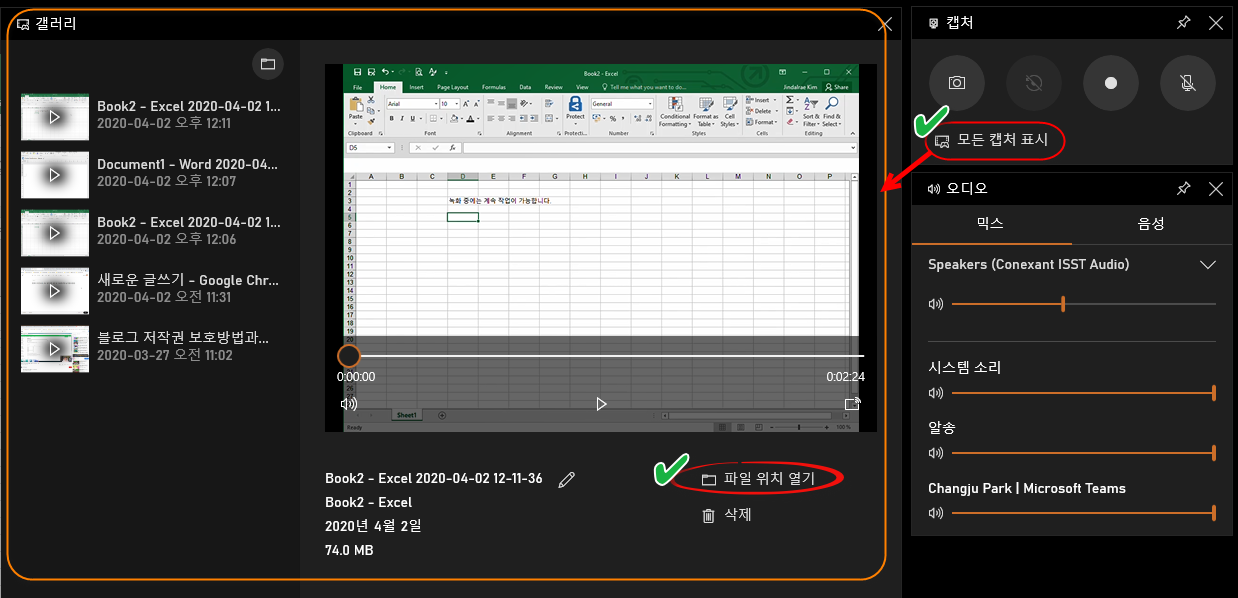Viewport: 1238px width, 598px height.
Task: Adjust the 알송 volume slider
Action: tap(1084, 453)
